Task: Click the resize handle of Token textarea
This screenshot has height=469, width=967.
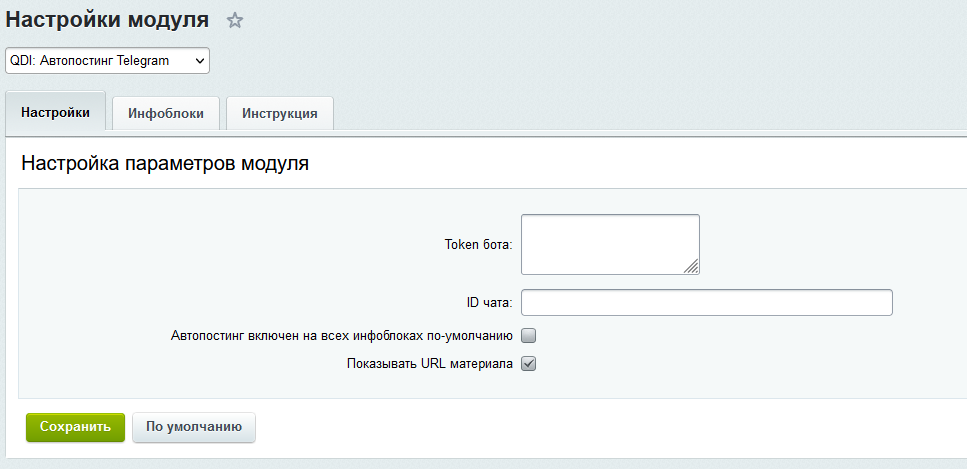Action: [x=692, y=267]
